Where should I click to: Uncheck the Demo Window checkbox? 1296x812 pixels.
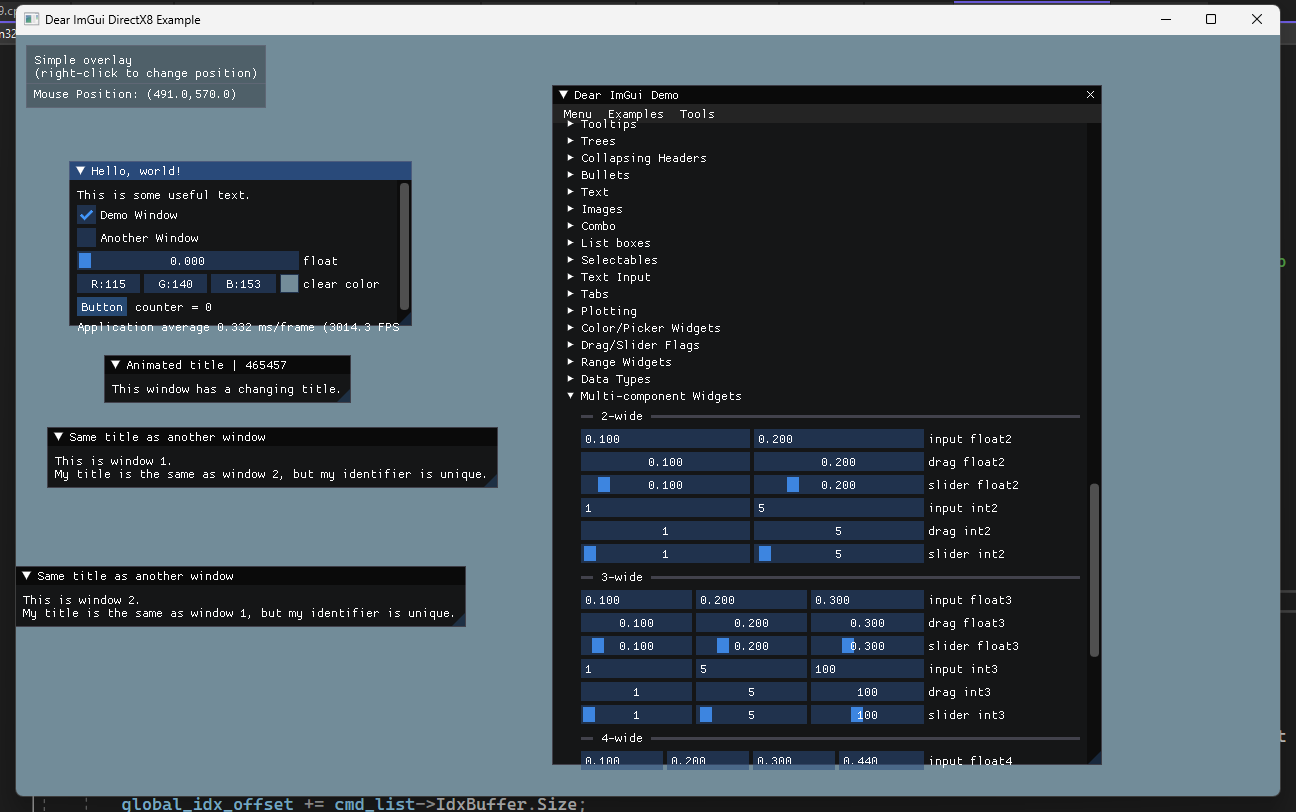click(x=86, y=214)
